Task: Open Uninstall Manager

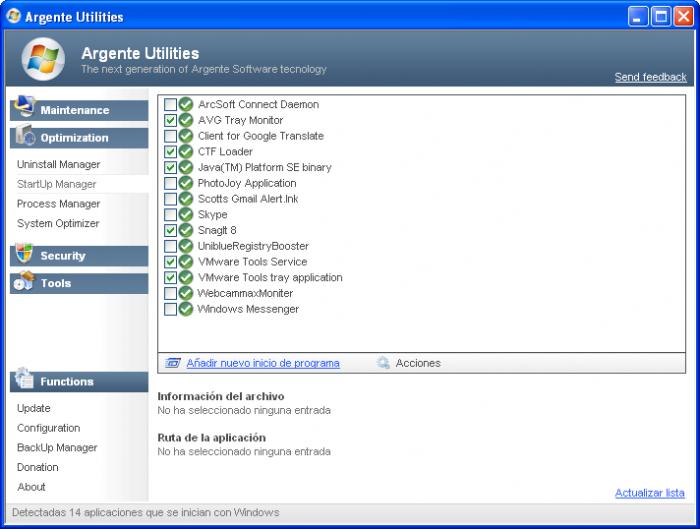Action: 58,164
